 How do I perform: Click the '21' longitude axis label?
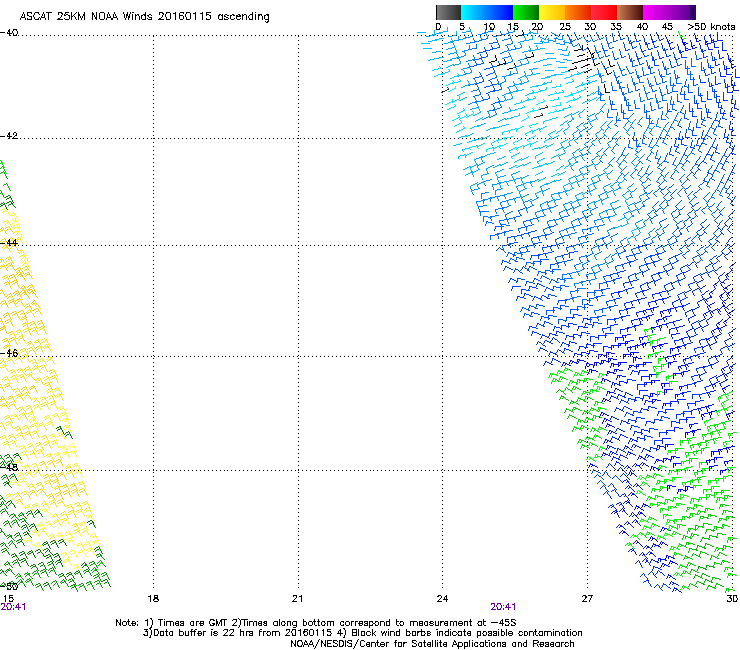(x=297, y=599)
